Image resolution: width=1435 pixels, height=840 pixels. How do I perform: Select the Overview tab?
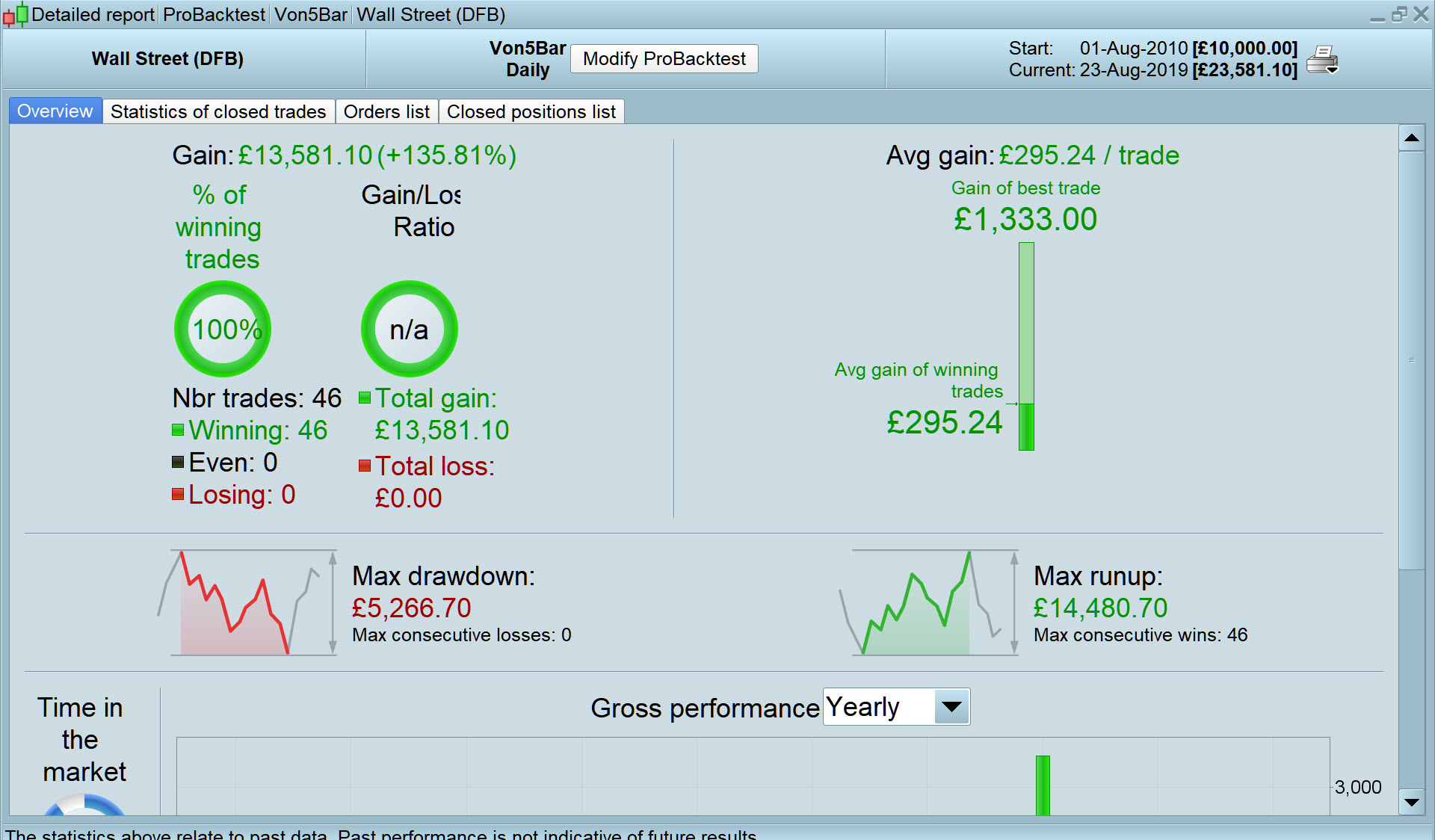(55, 111)
